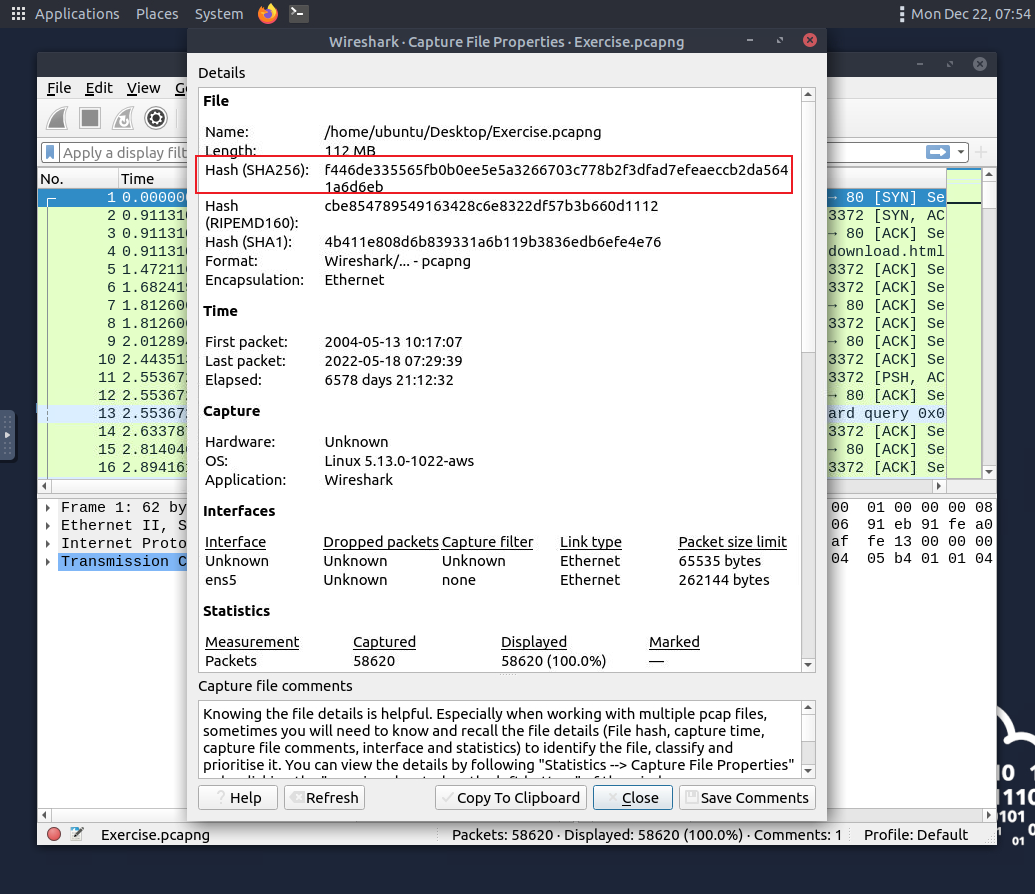Click the red capture status indicator in status bar
Screen dimensions: 1035x894
(54, 835)
